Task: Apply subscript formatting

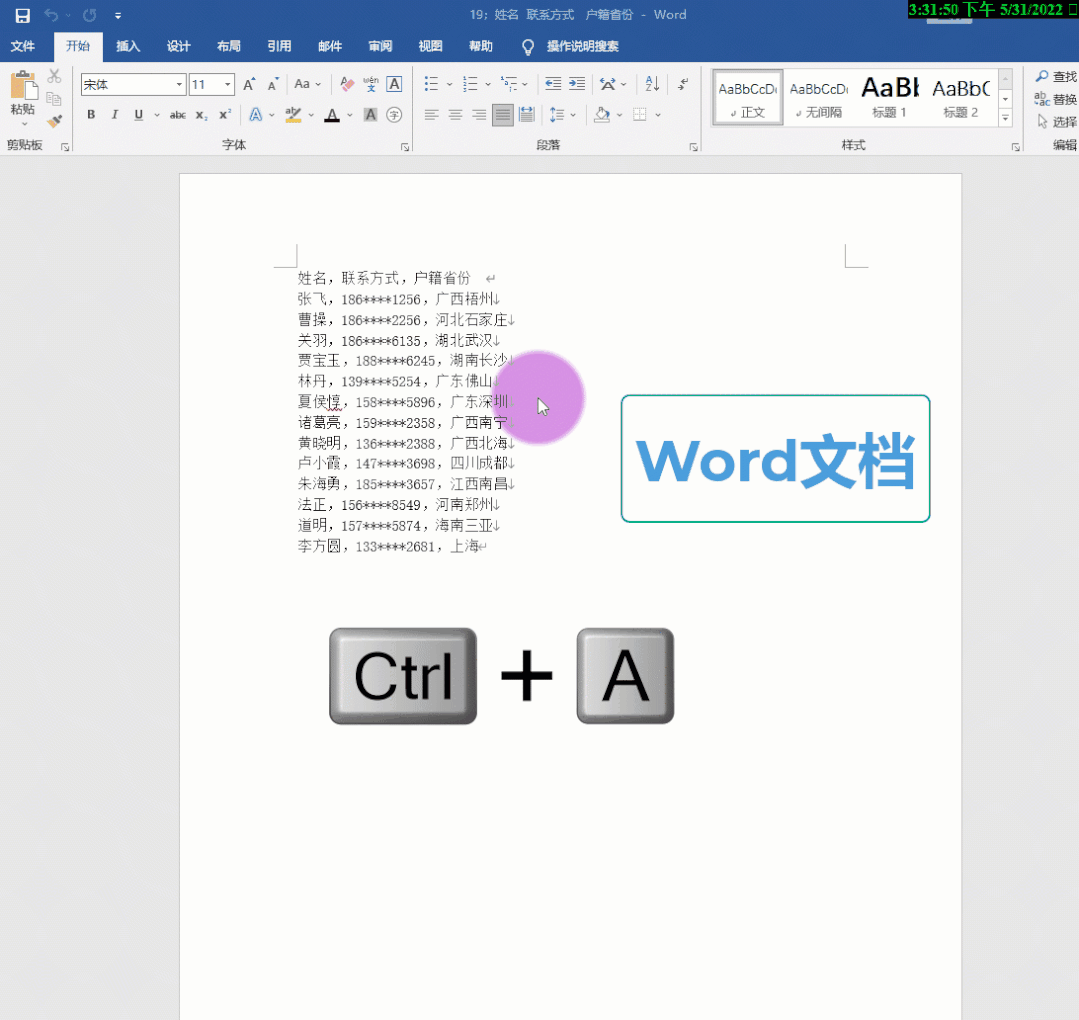Action: click(x=201, y=115)
